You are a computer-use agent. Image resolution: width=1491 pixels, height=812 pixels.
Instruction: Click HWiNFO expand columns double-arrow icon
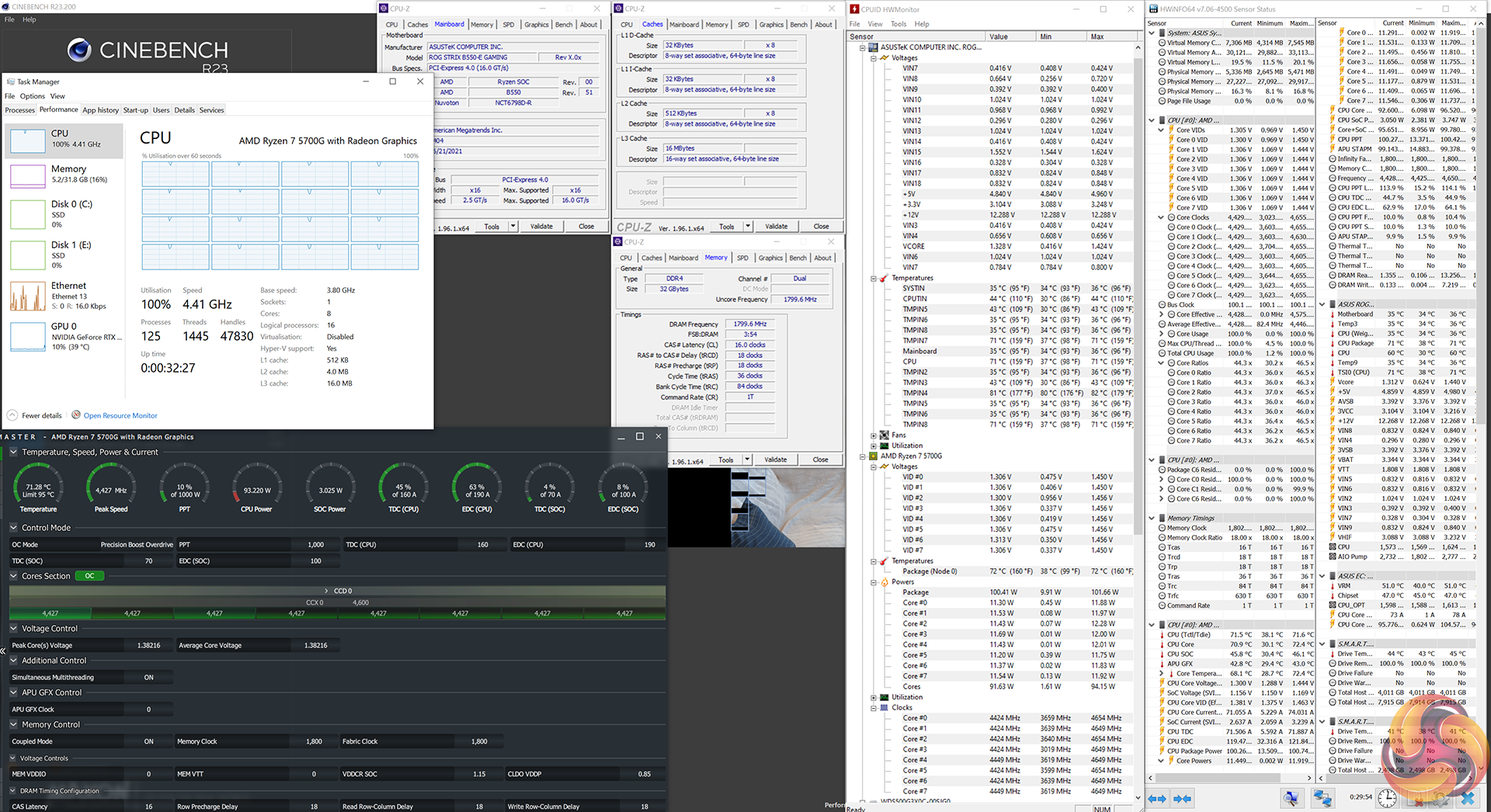[1157, 798]
